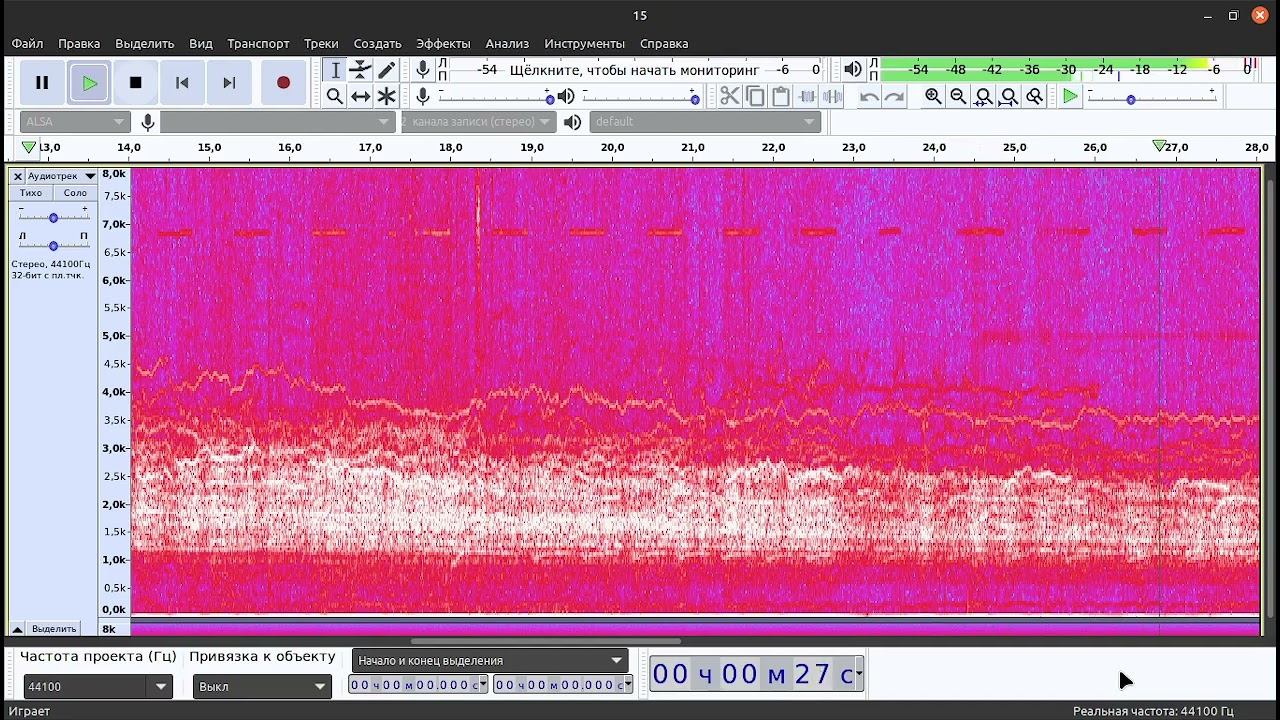Open the Создать menu
This screenshot has width=1280, height=720.
[x=378, y=44]
